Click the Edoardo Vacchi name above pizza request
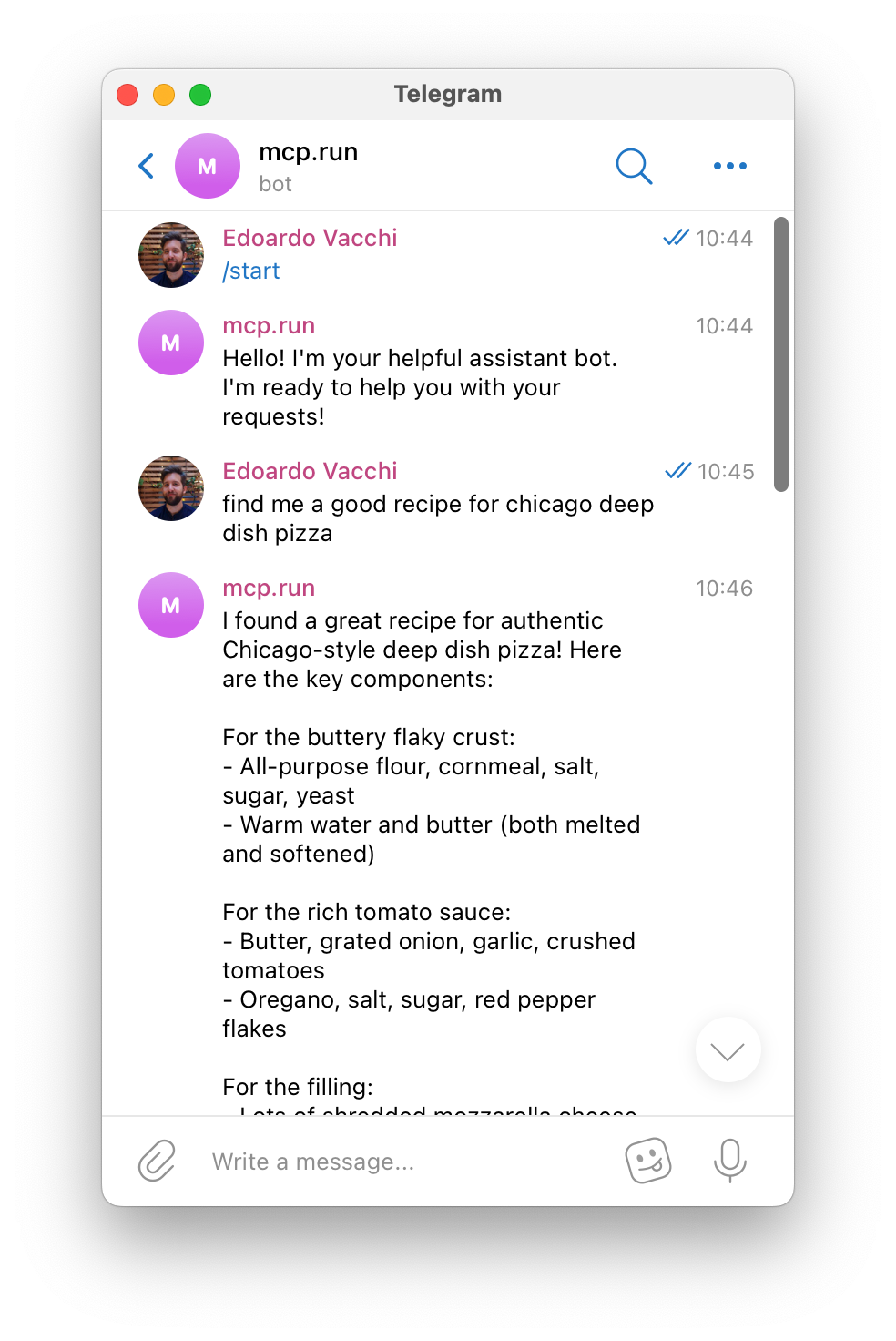This screenshot has width=896, height=1341. click(x=311, y=471)
